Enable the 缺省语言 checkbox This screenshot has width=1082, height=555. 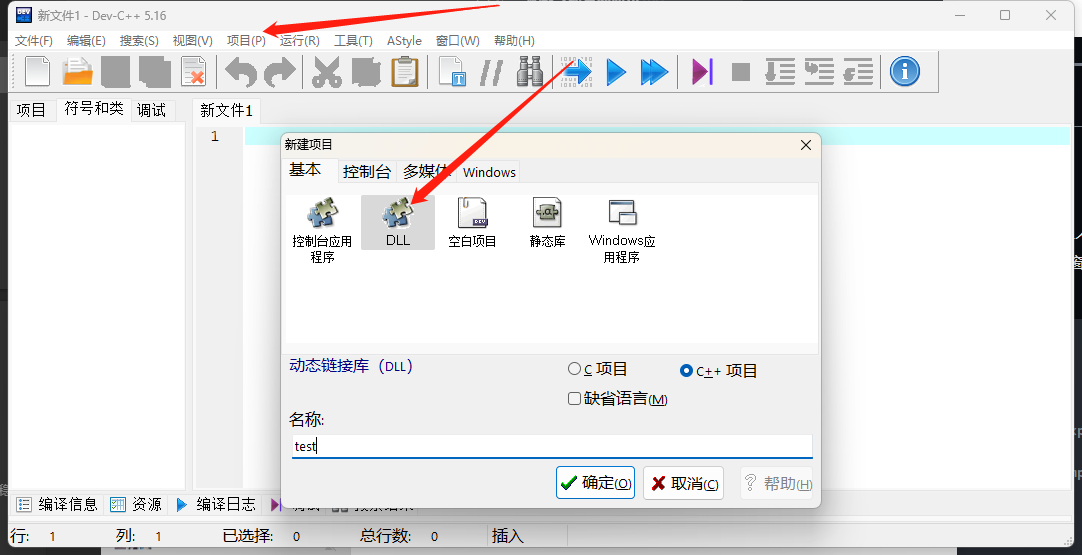(574, 399)
